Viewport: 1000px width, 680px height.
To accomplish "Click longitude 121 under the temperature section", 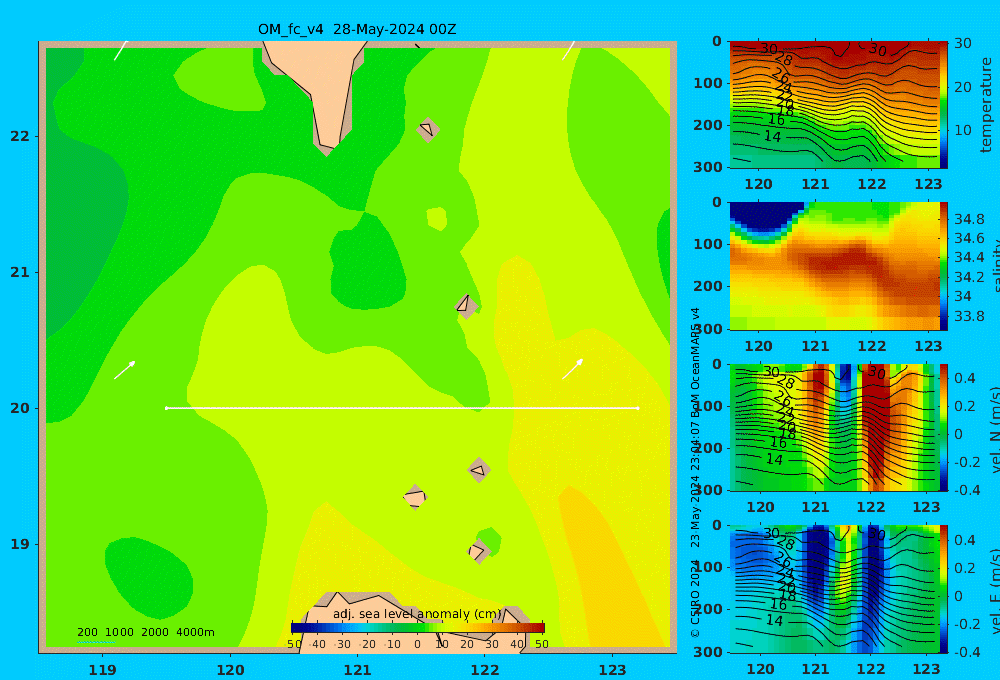I will click(815, 184).
